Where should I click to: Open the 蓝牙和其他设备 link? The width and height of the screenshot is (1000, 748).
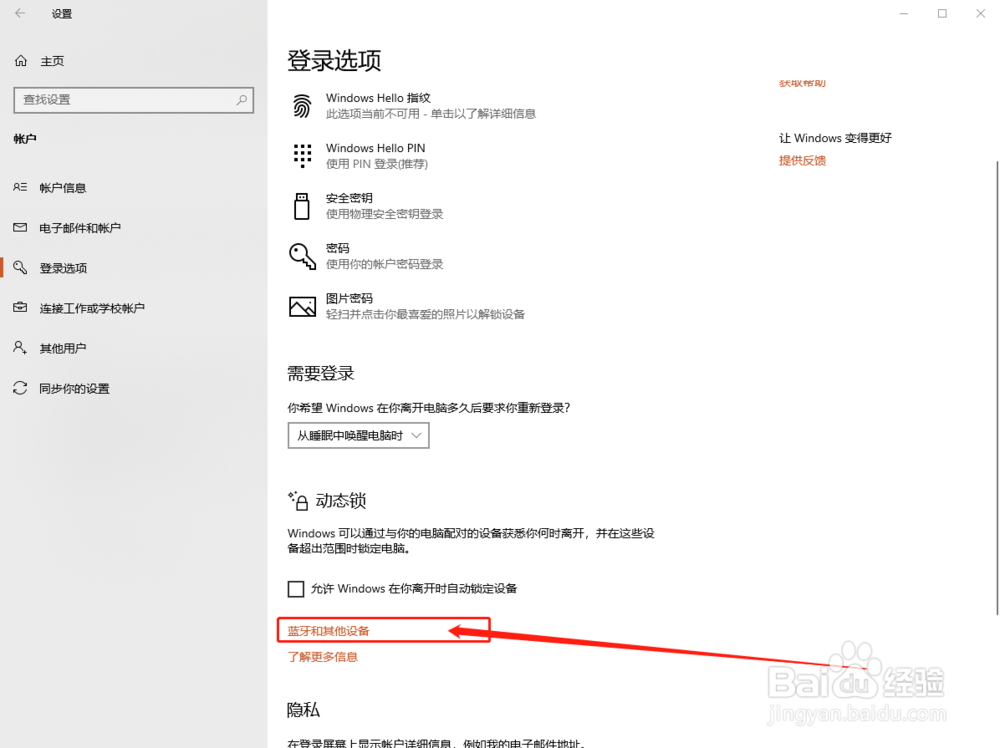point(328,631)
